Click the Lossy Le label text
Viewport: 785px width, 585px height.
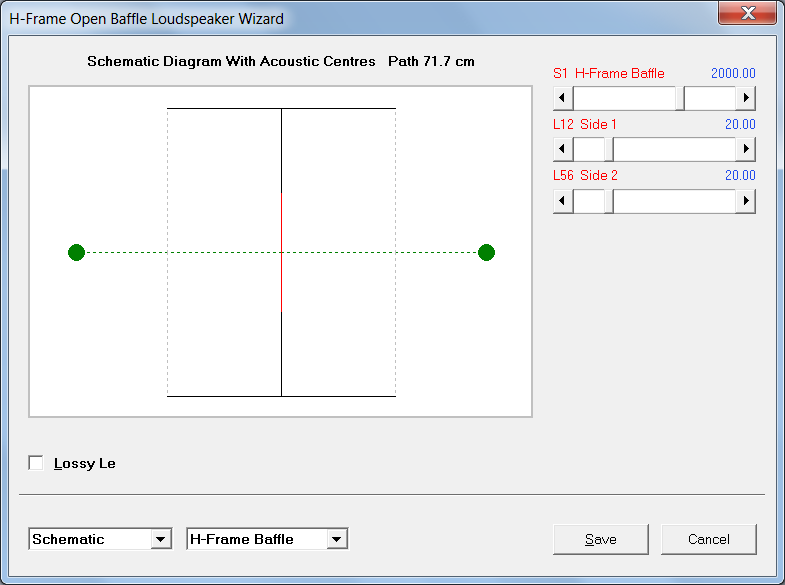coord(85,463)
